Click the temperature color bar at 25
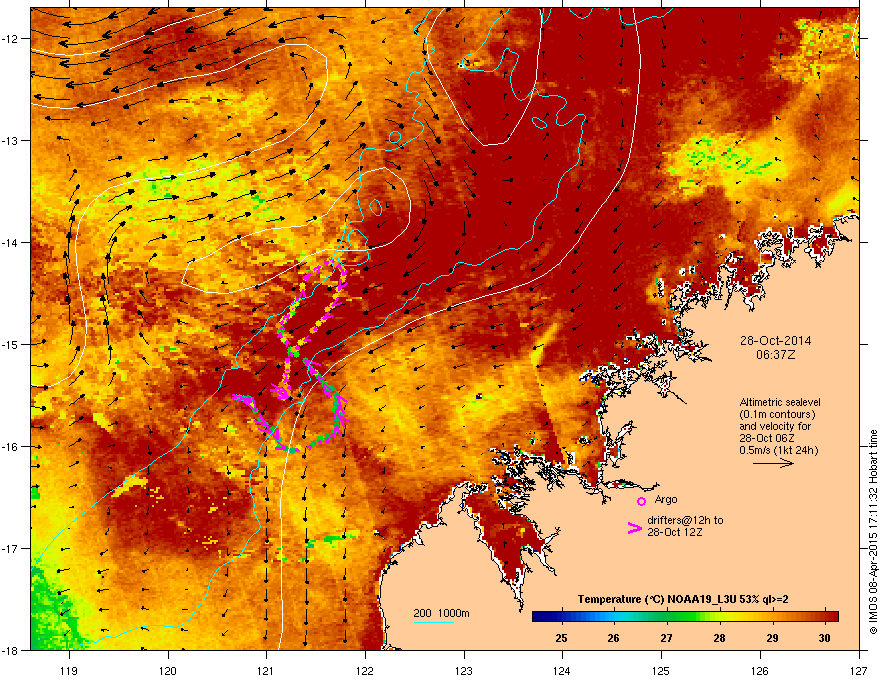 click(x=561, y=616)
